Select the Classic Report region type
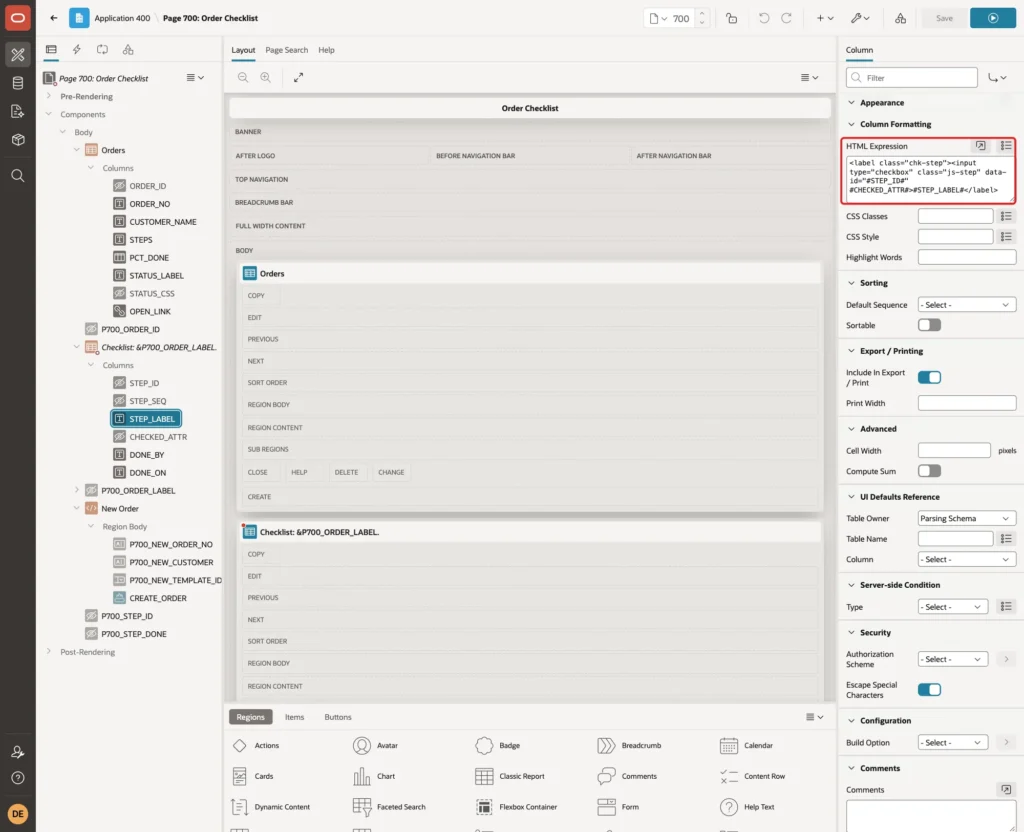This screenshot has width=1024, height=832. click(510, 776)
